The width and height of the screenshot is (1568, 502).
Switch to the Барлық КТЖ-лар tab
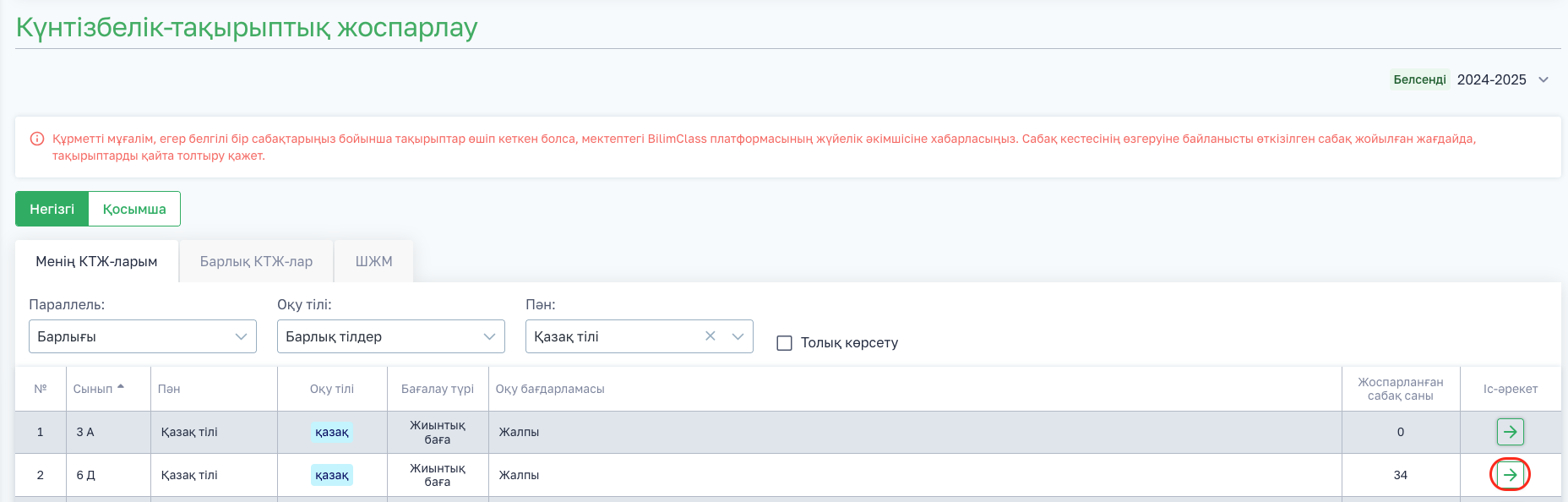click(x=256, y=261)
